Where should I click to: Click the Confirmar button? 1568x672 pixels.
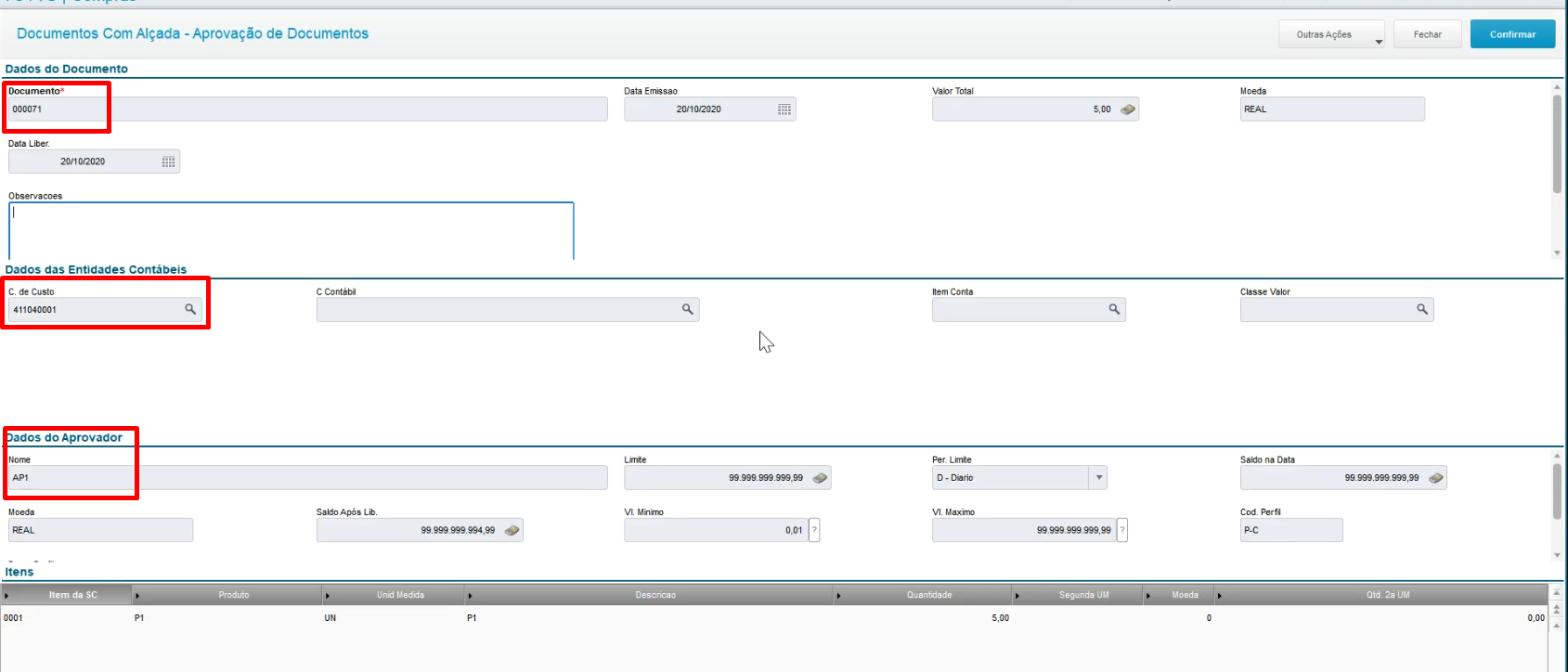point(1512,34)
